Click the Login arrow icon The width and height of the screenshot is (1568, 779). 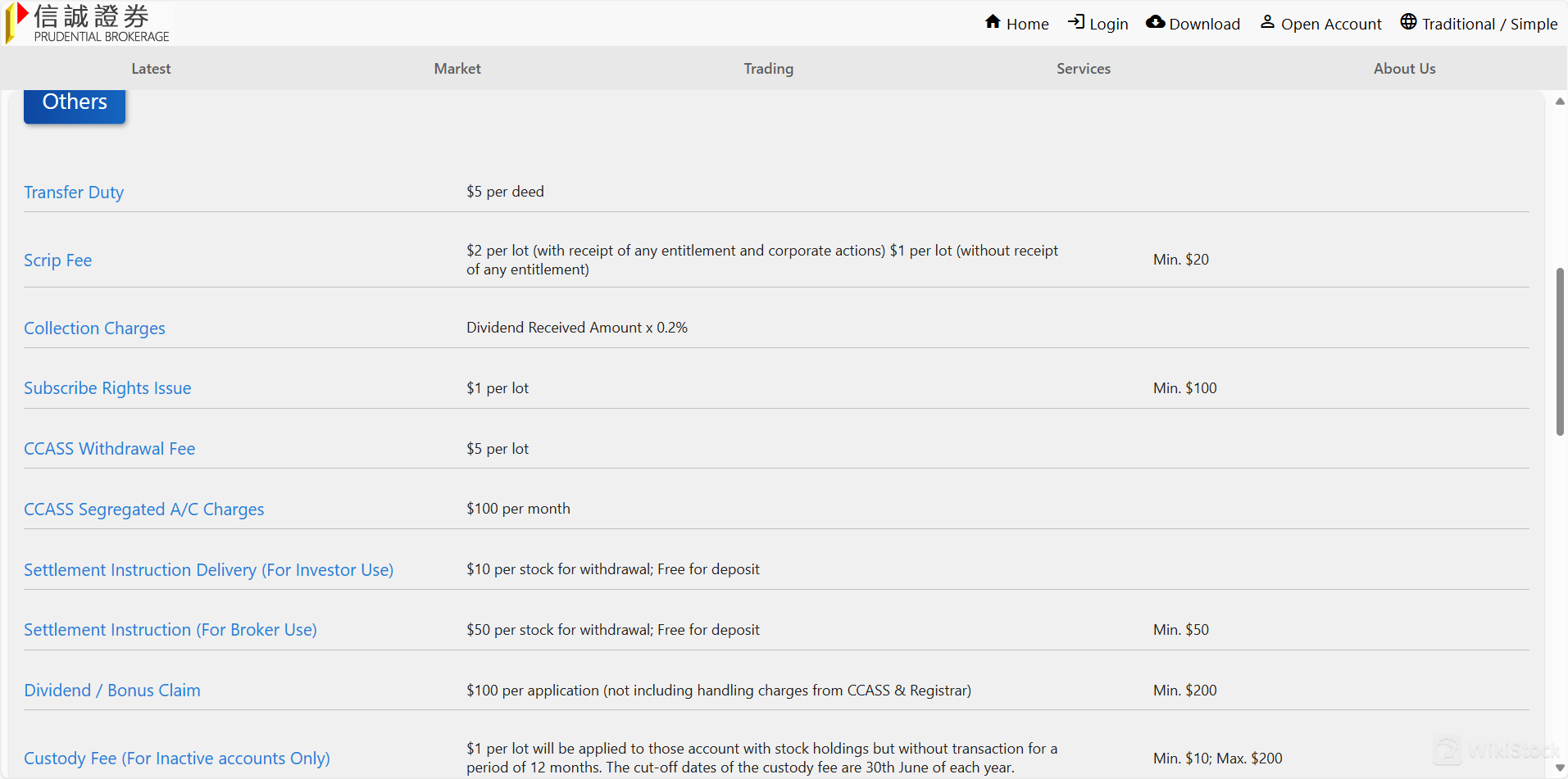[x=1075, y=22]
